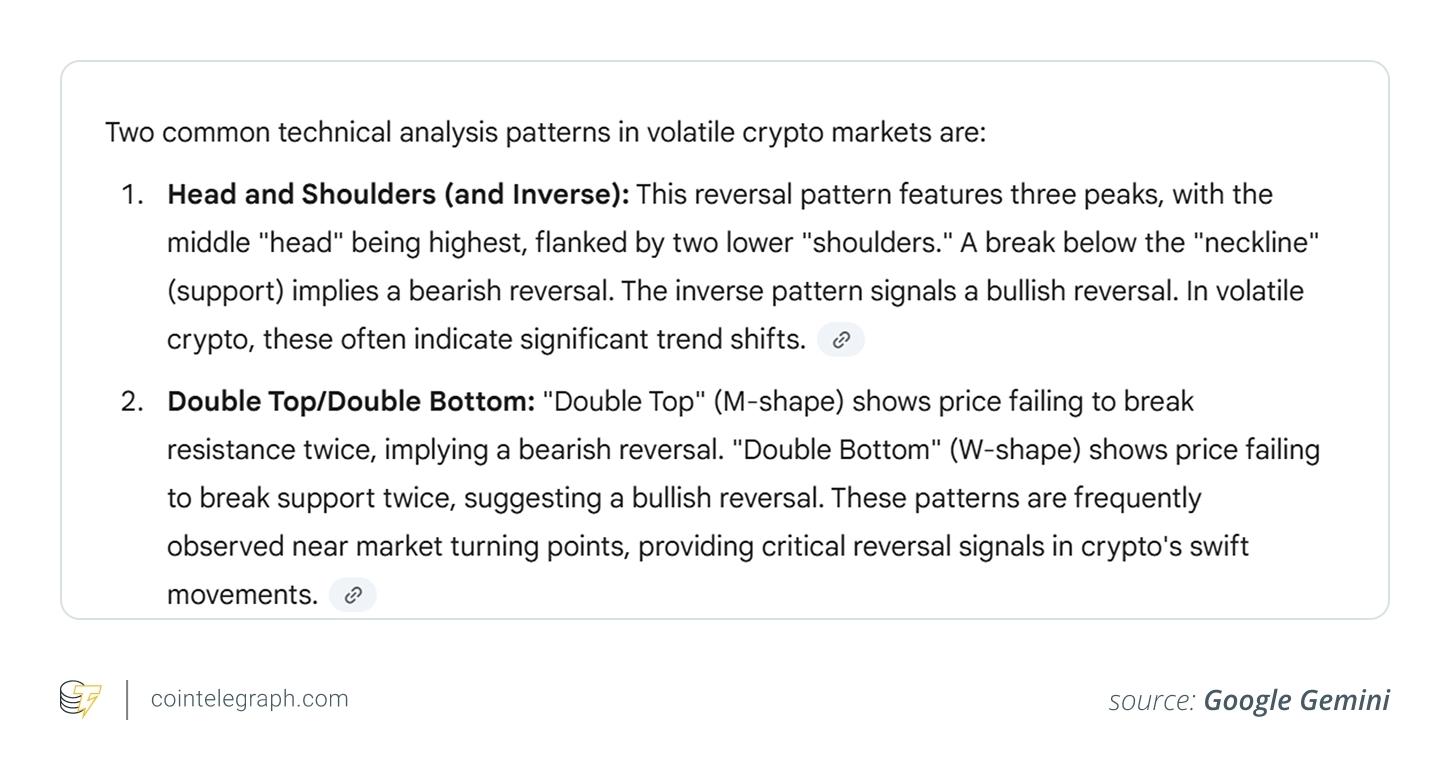Click the vertical divider beside the logo
Viewport: 1450px width, 780px height.
coord(127,699)
